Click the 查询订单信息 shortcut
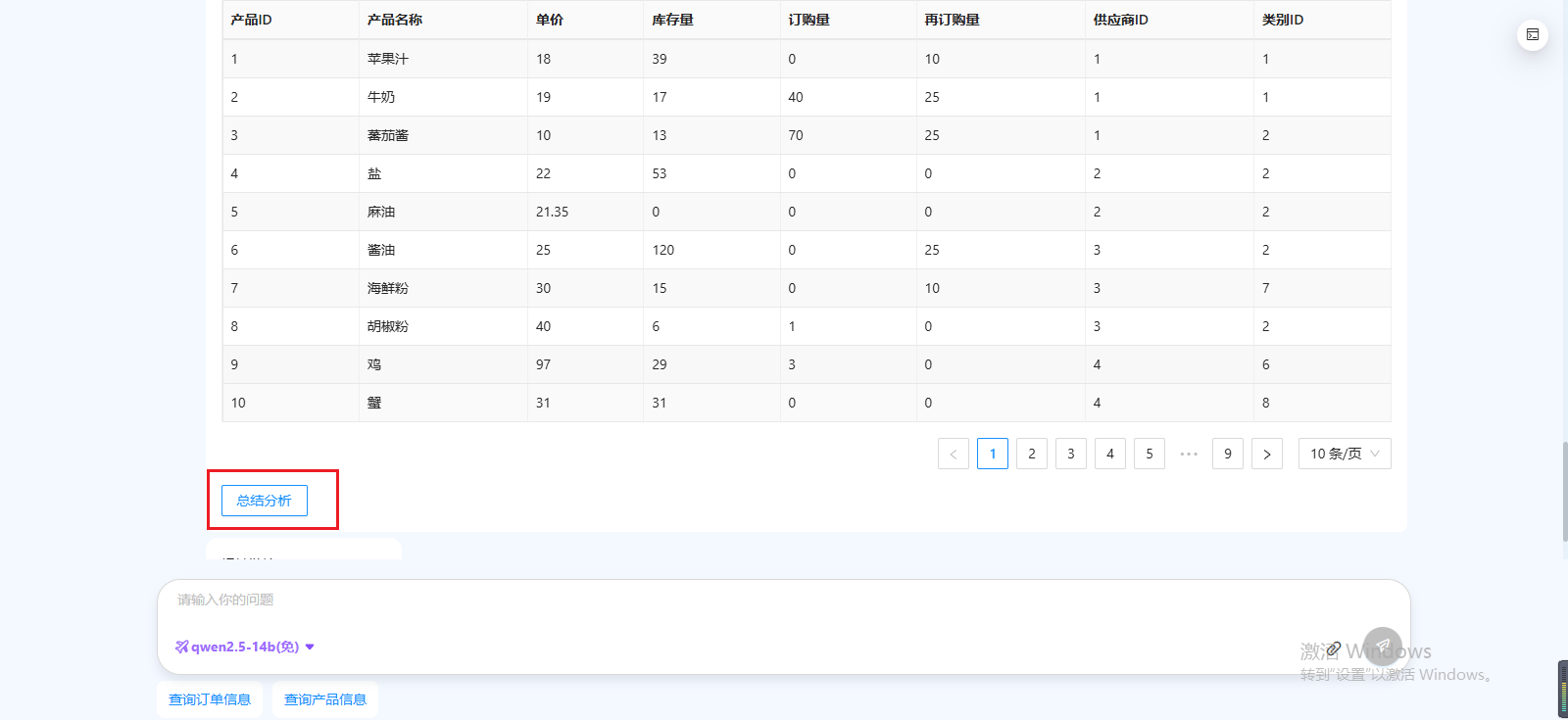This screenshot has height=720, width=1568. (210, 699)
